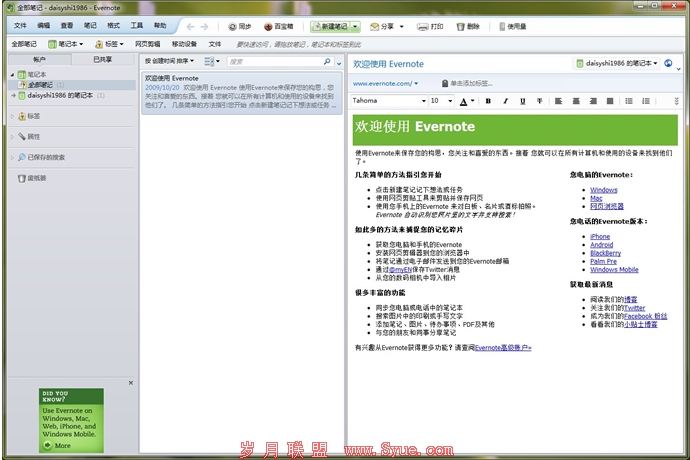Screen dimensions: 690x460
Task: Click More in the Did You Know ad
Action: 57,445
